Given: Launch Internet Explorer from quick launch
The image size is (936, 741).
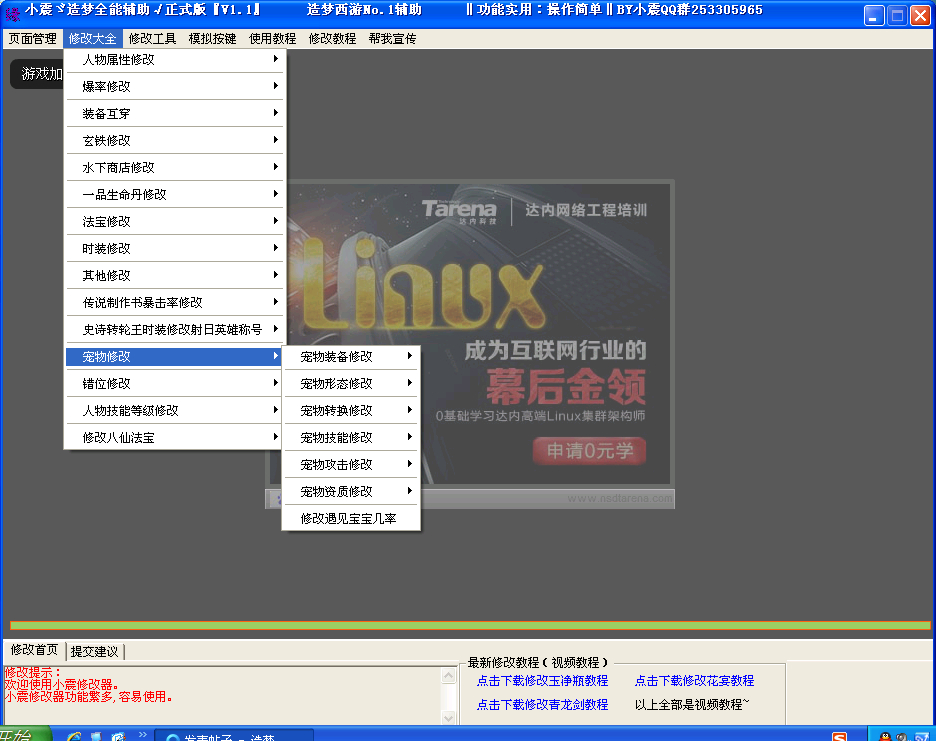Looking at the screenshot, I should pos(74,736).
